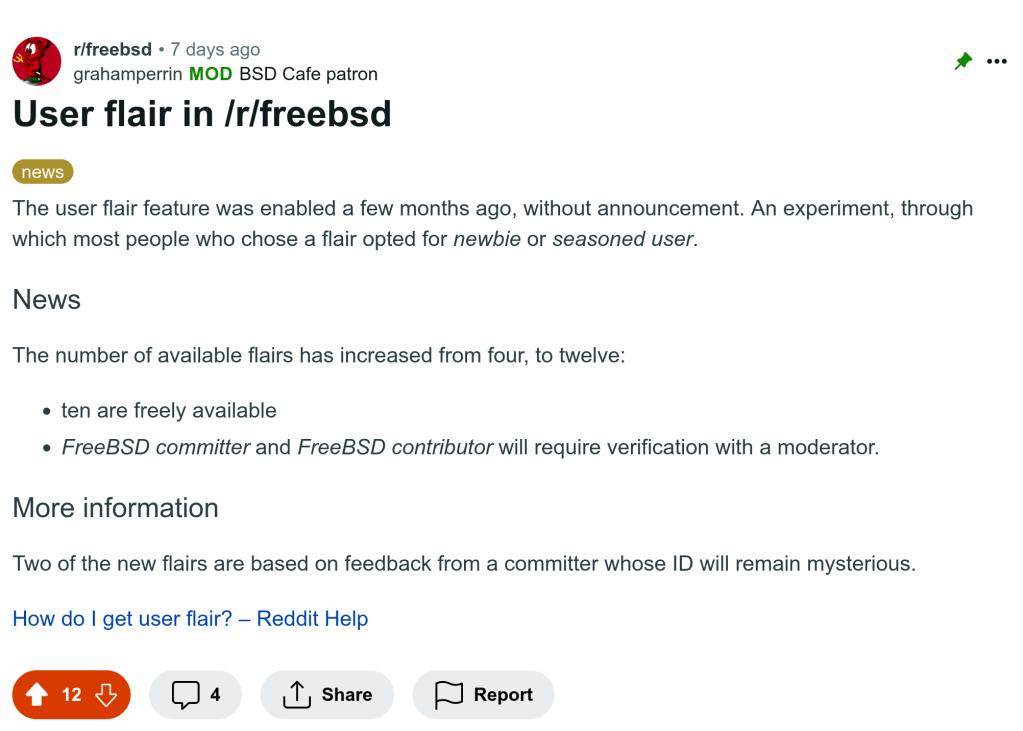Upvote the User flair post
This screenshot has width=1023, height=731.
[37, 694]
